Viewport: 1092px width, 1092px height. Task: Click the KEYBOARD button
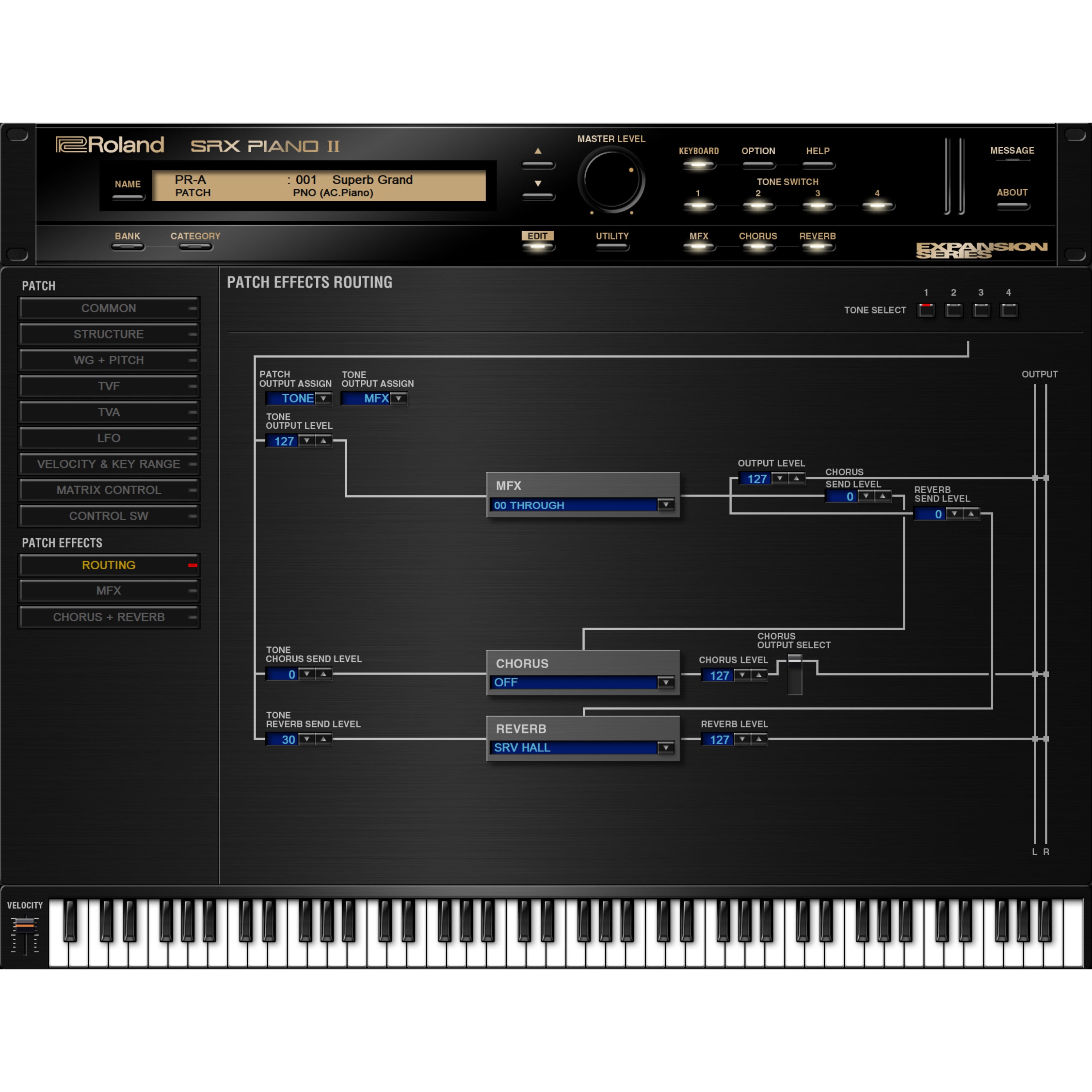coord(699,165)
